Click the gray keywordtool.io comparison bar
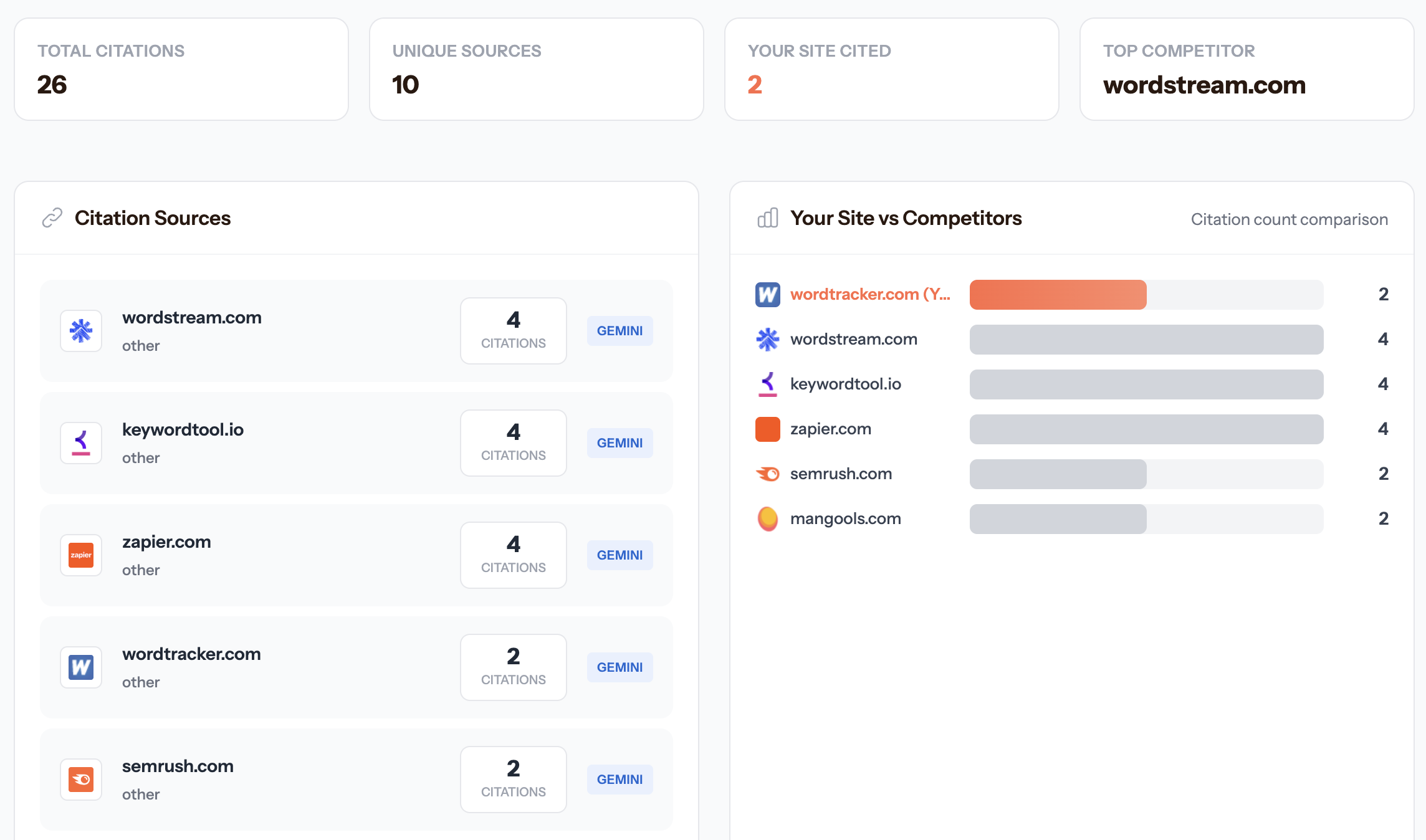1426x840 pixels. point(1146,384)
